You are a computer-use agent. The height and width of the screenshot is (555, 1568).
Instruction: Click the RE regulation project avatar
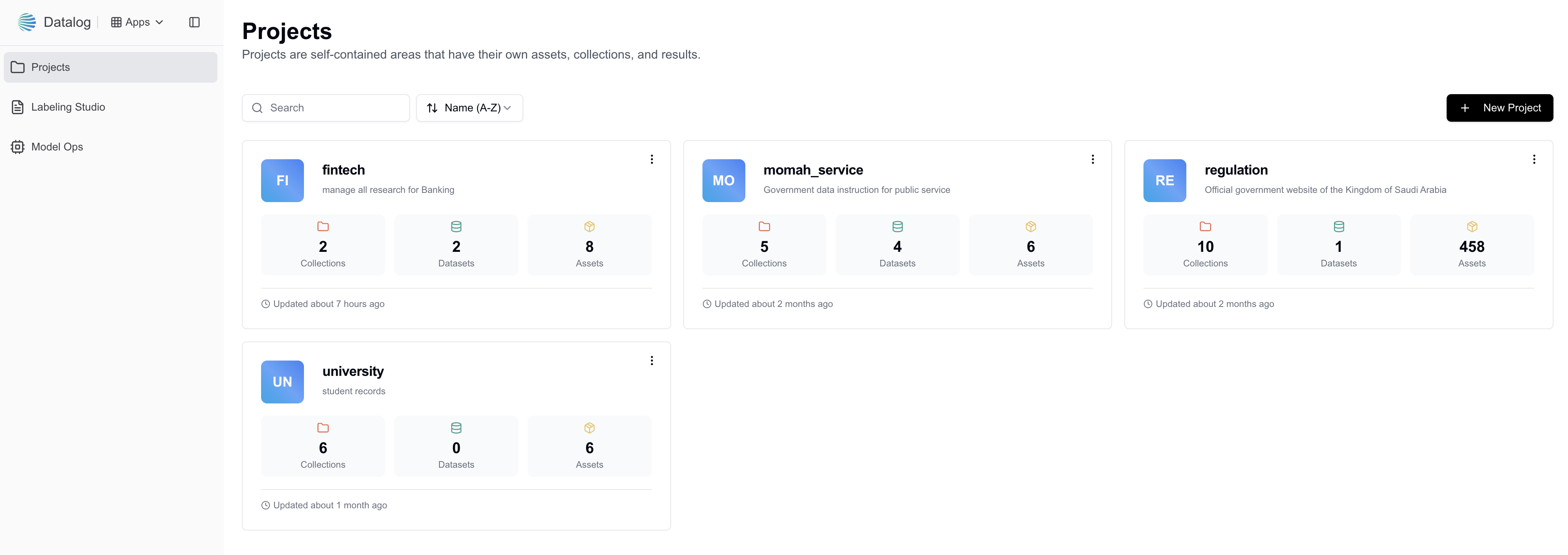1164,180
